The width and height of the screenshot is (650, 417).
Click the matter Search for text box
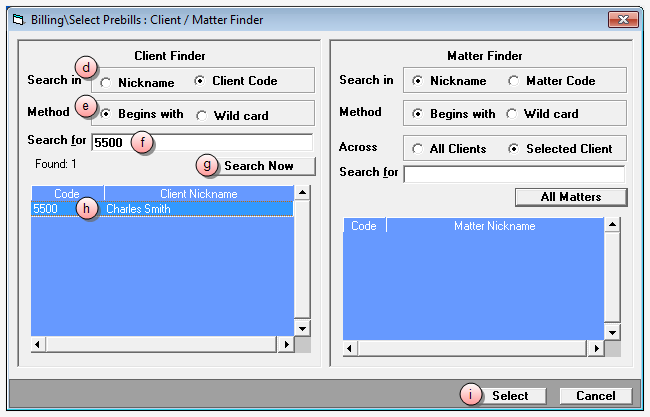(513, 174)
